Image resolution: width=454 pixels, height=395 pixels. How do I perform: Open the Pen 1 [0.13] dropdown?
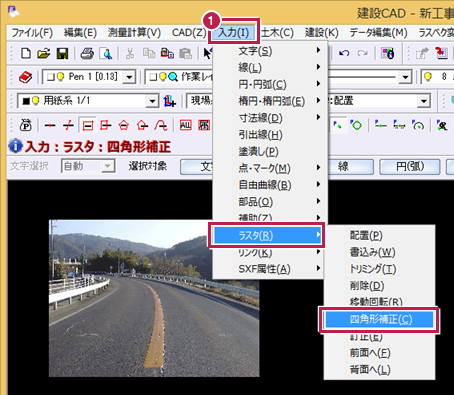click(x=129, y=77)
